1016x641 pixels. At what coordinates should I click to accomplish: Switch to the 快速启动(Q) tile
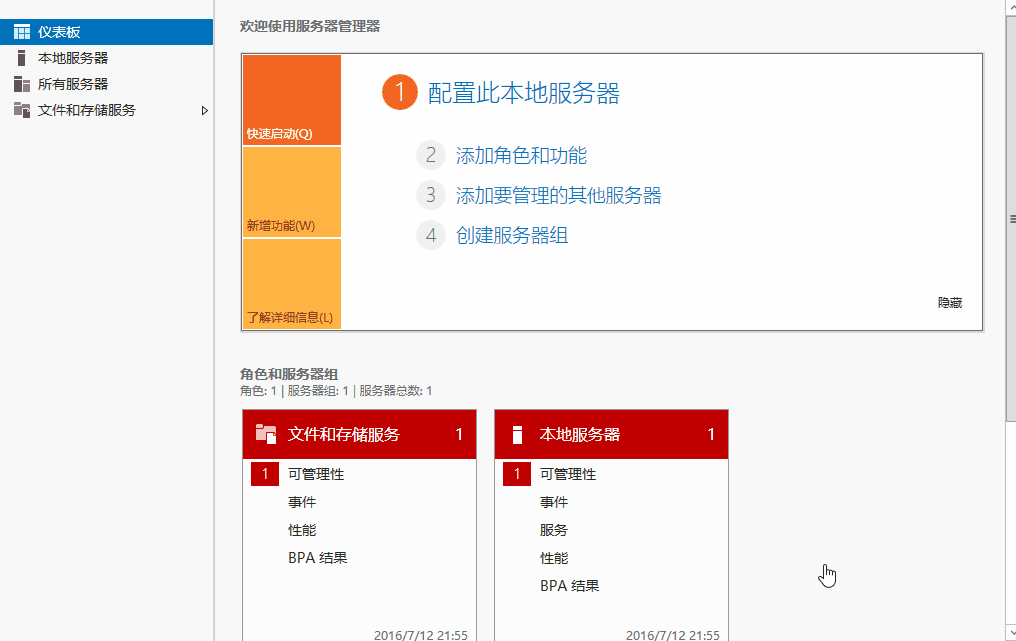coord(292,100)
